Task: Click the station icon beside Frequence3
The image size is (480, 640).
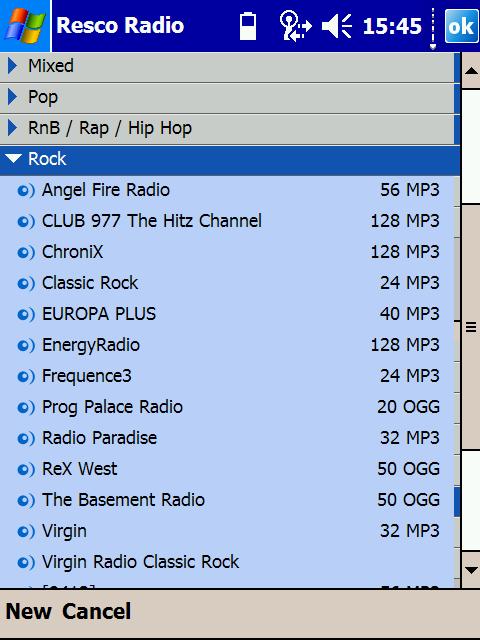Action: click(x=26, y=377)
